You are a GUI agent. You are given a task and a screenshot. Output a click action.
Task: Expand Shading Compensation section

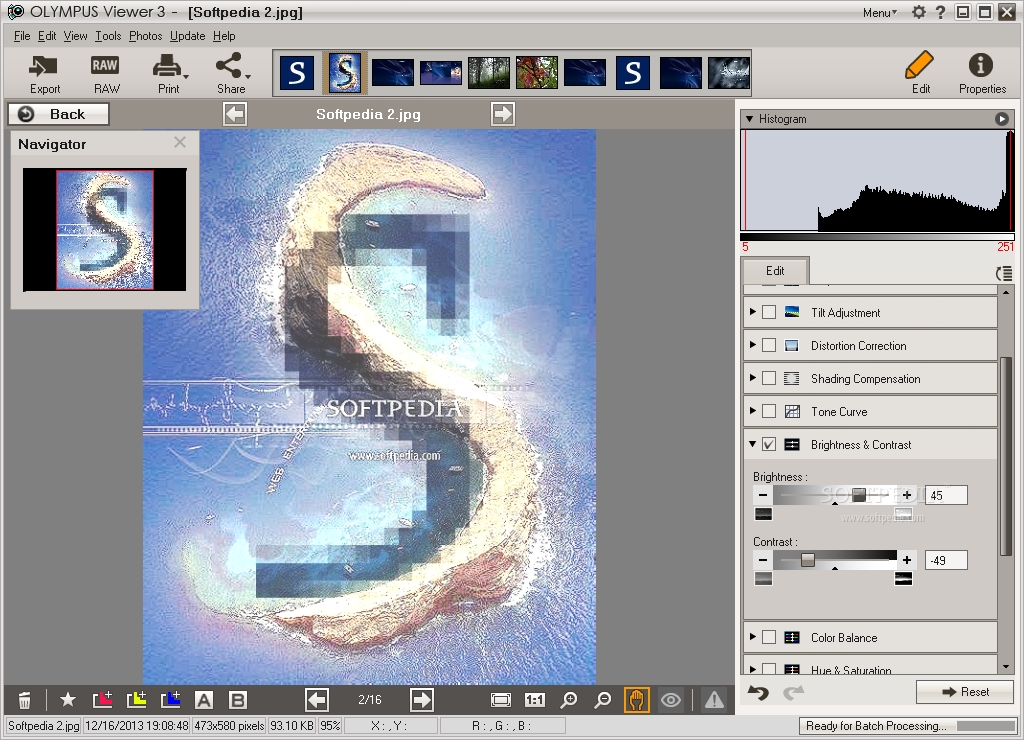pyautogui.click(x=752, y=378)
